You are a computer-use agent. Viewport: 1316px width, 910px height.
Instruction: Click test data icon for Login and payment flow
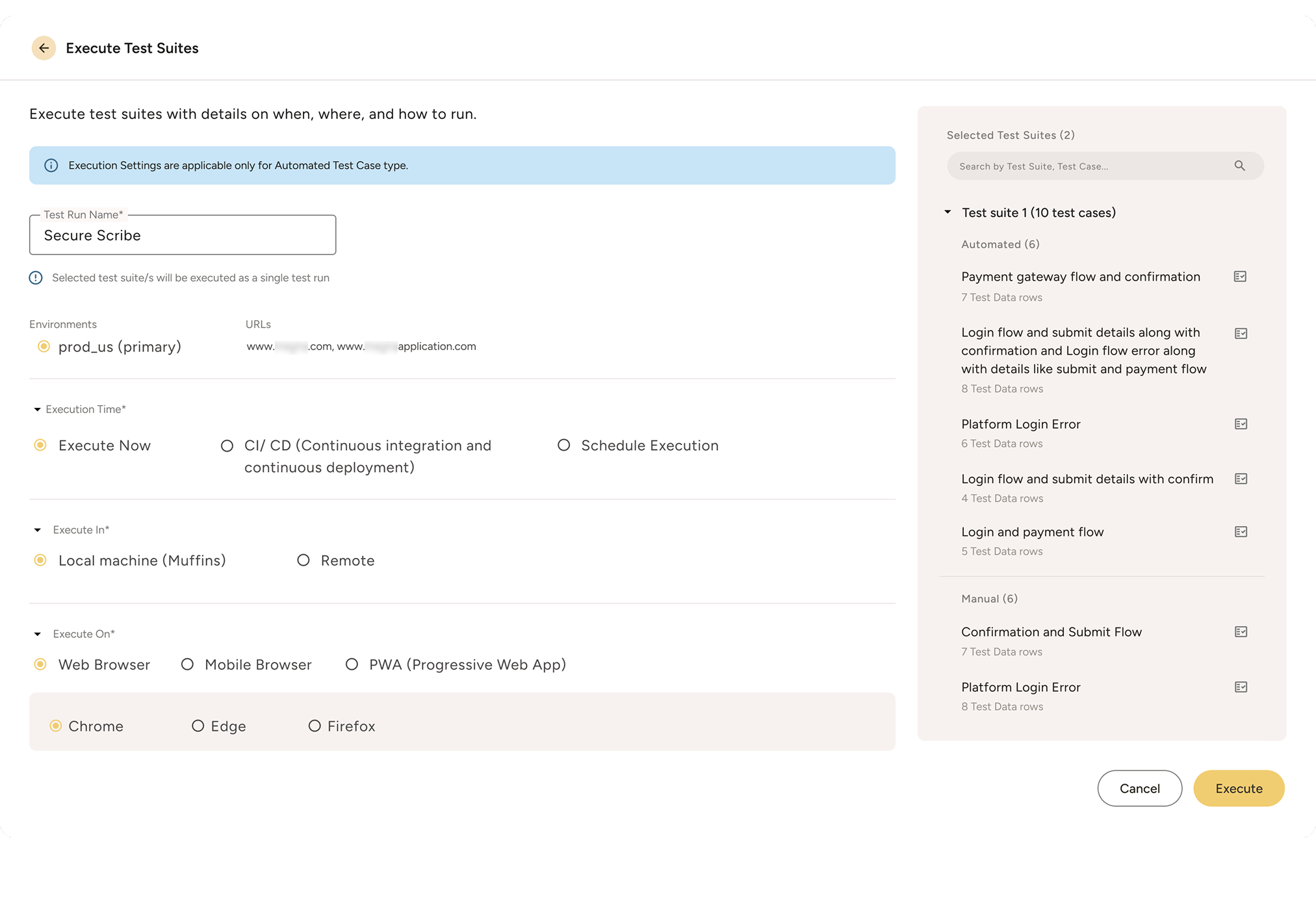pyautogui.click(x=1240, y=531)
